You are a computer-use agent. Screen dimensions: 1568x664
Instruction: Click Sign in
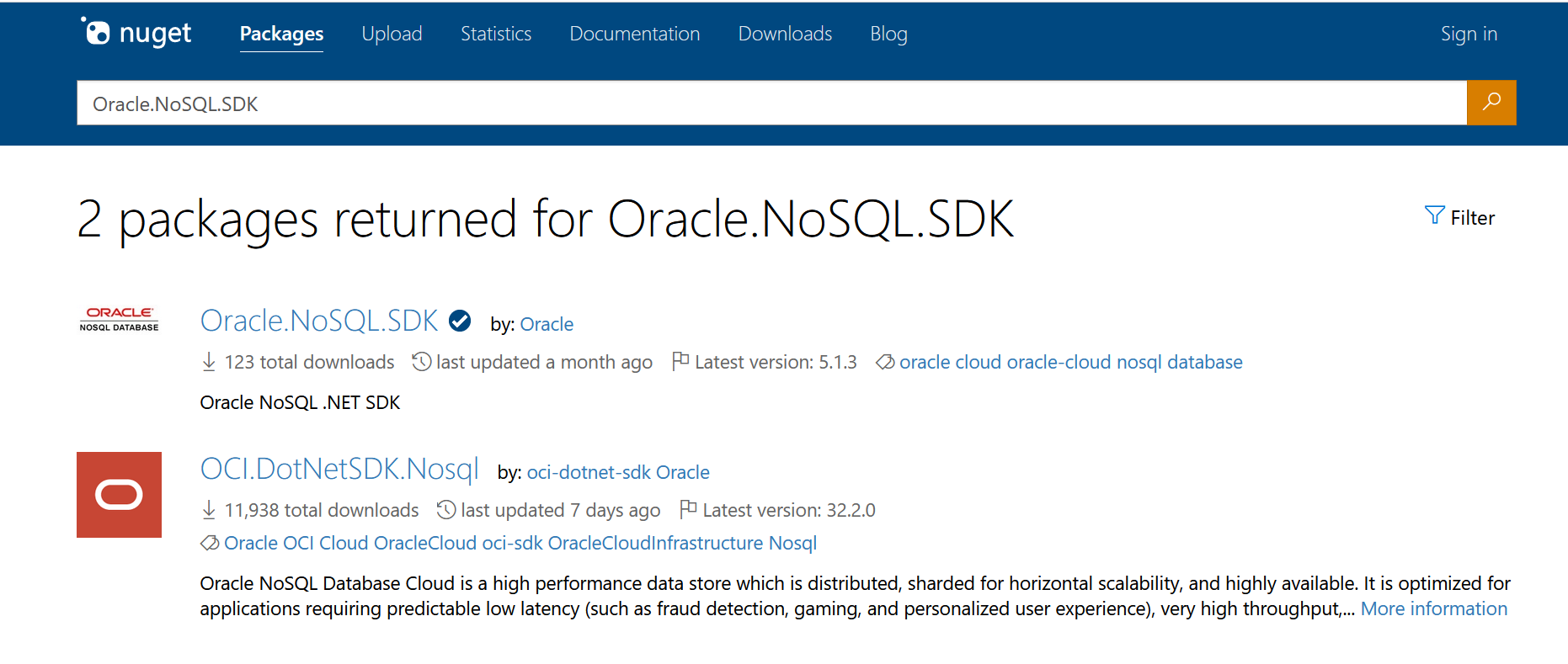[x=1469, y=34]
